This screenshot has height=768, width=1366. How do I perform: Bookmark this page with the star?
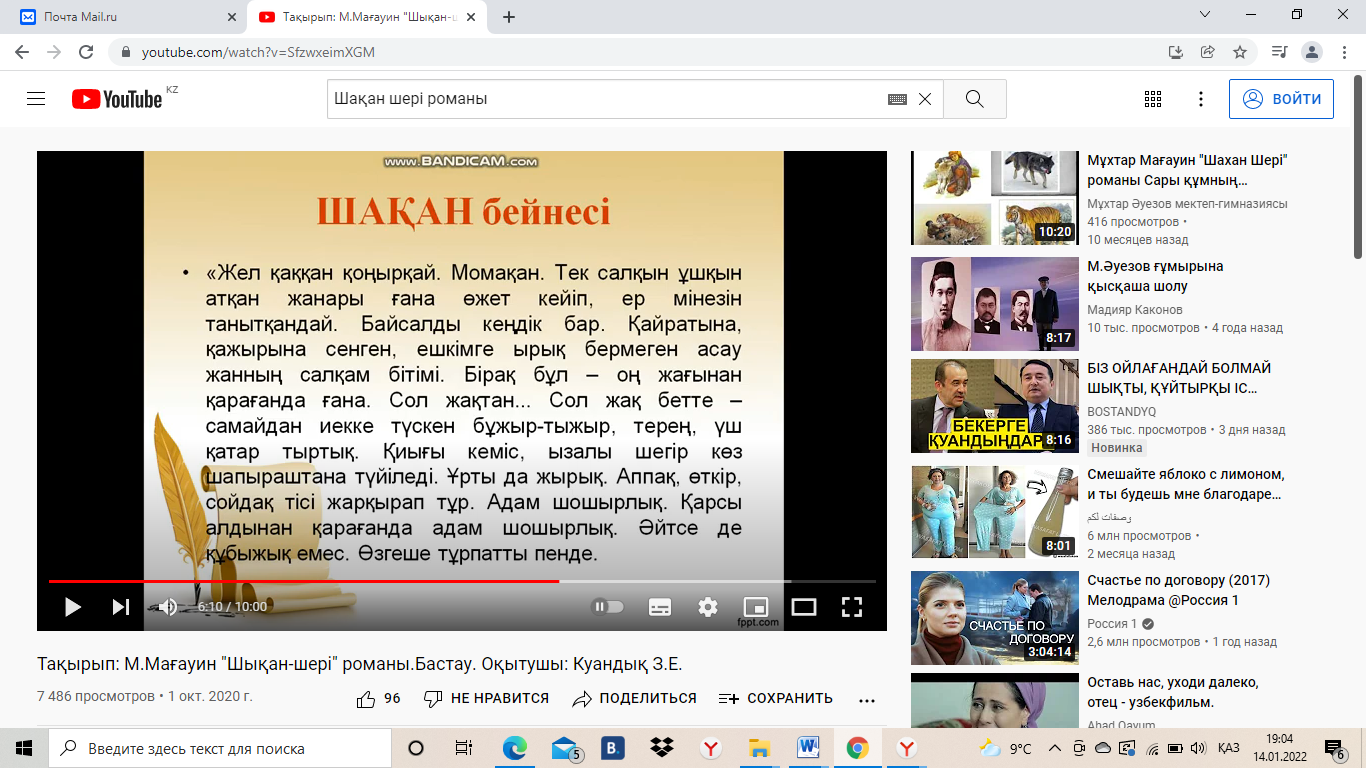pyautogui.click(x=1240, y=52)
